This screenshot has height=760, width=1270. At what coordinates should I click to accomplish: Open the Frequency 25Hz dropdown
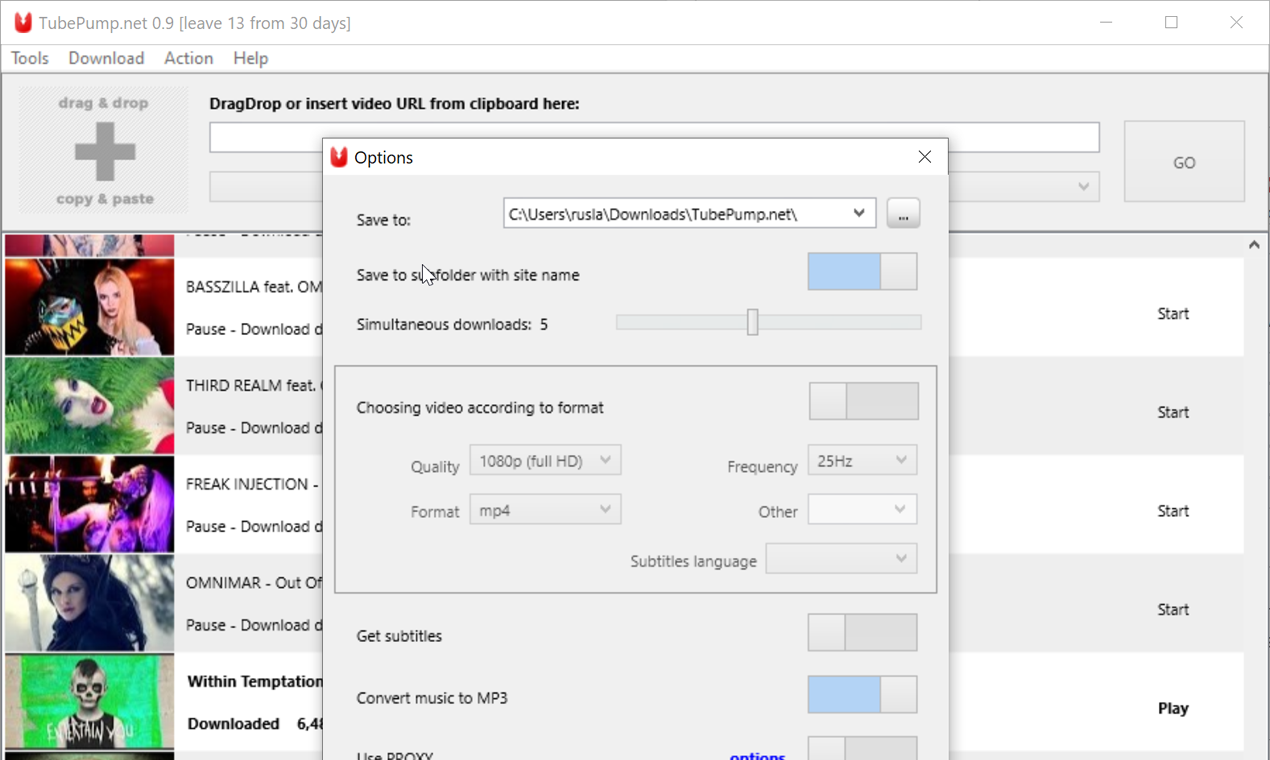862,460
